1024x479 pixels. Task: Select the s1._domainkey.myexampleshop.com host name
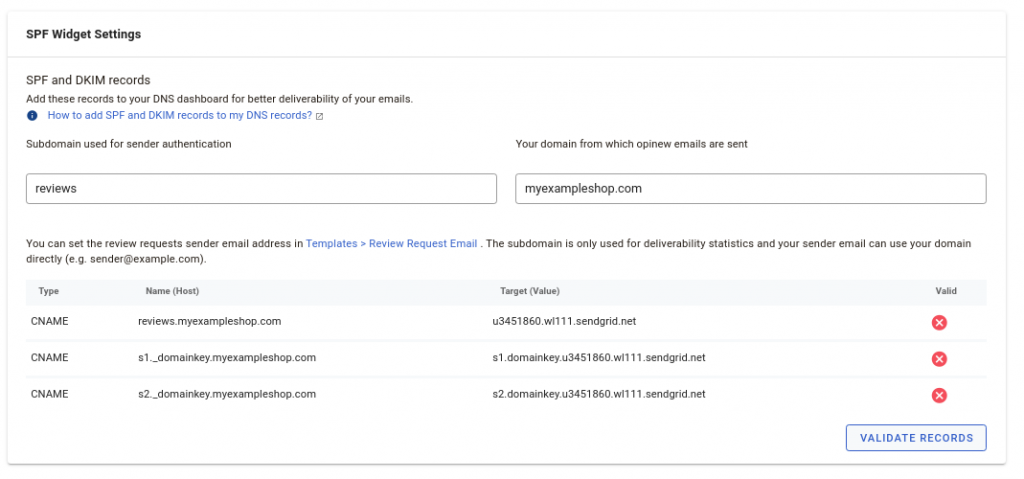pyautogui.click(x=227, y=358)
